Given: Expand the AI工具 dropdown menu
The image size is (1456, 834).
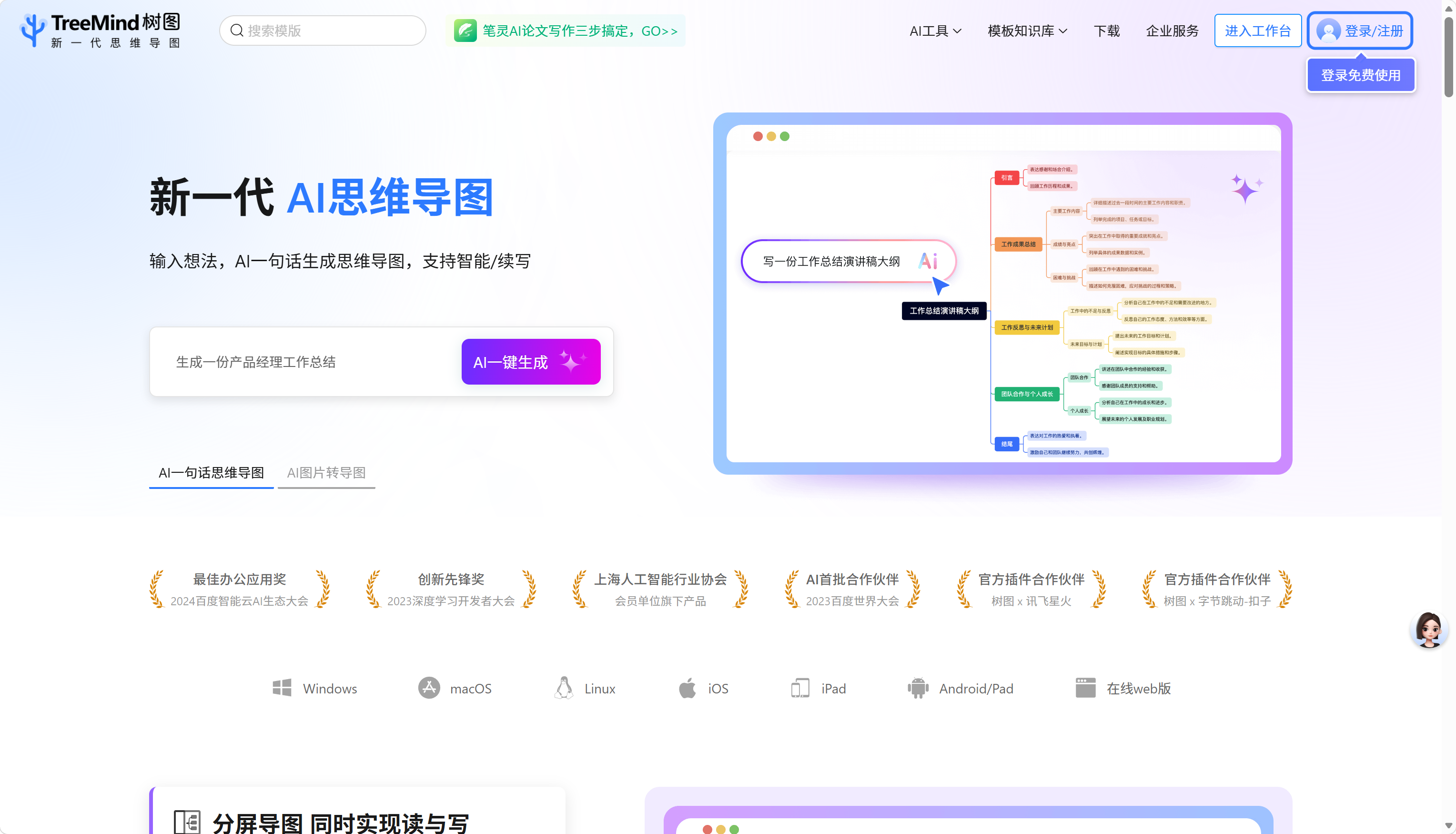Looking at the screenshot, I should (x=935, y=31).
